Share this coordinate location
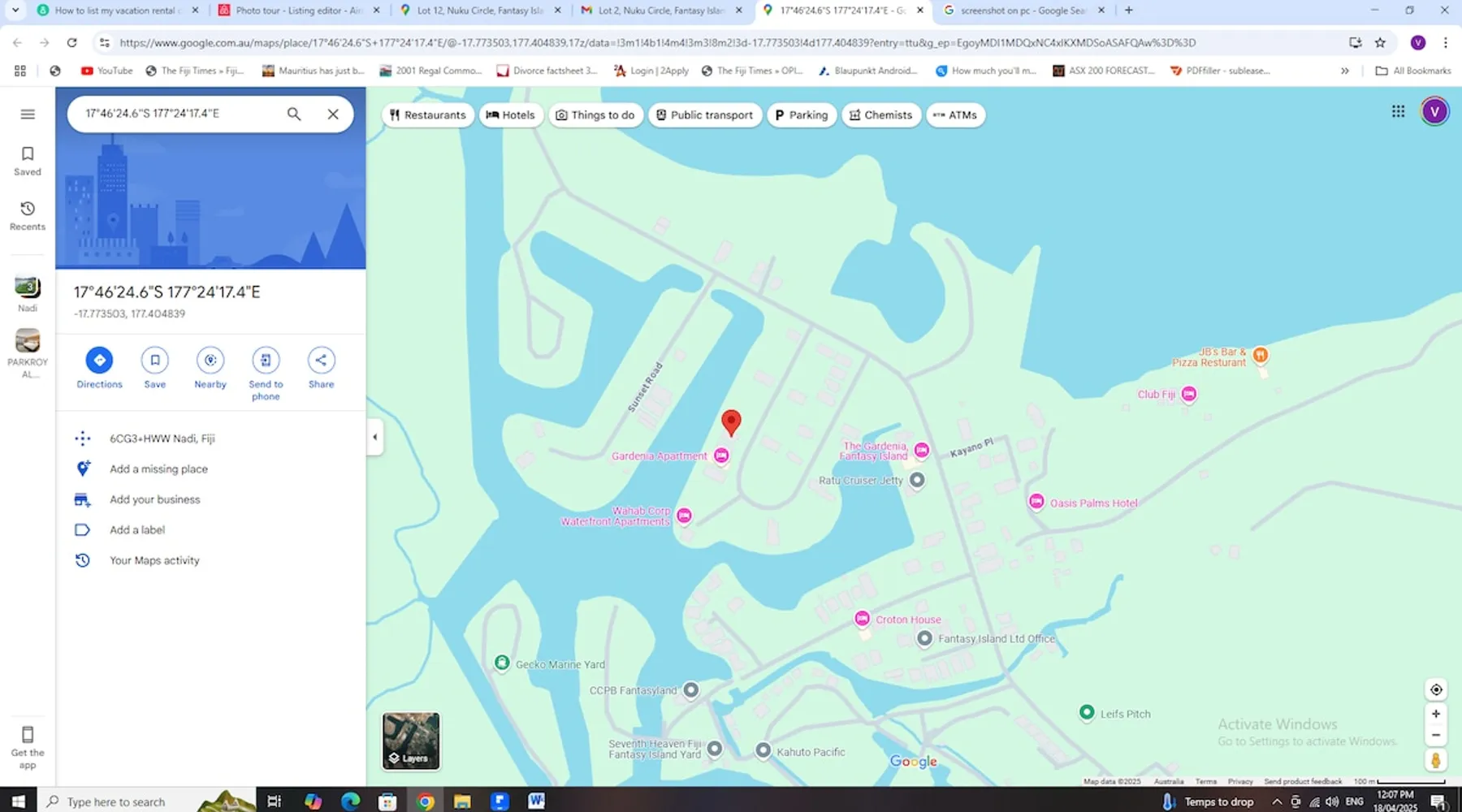 (x=321, y=361)
